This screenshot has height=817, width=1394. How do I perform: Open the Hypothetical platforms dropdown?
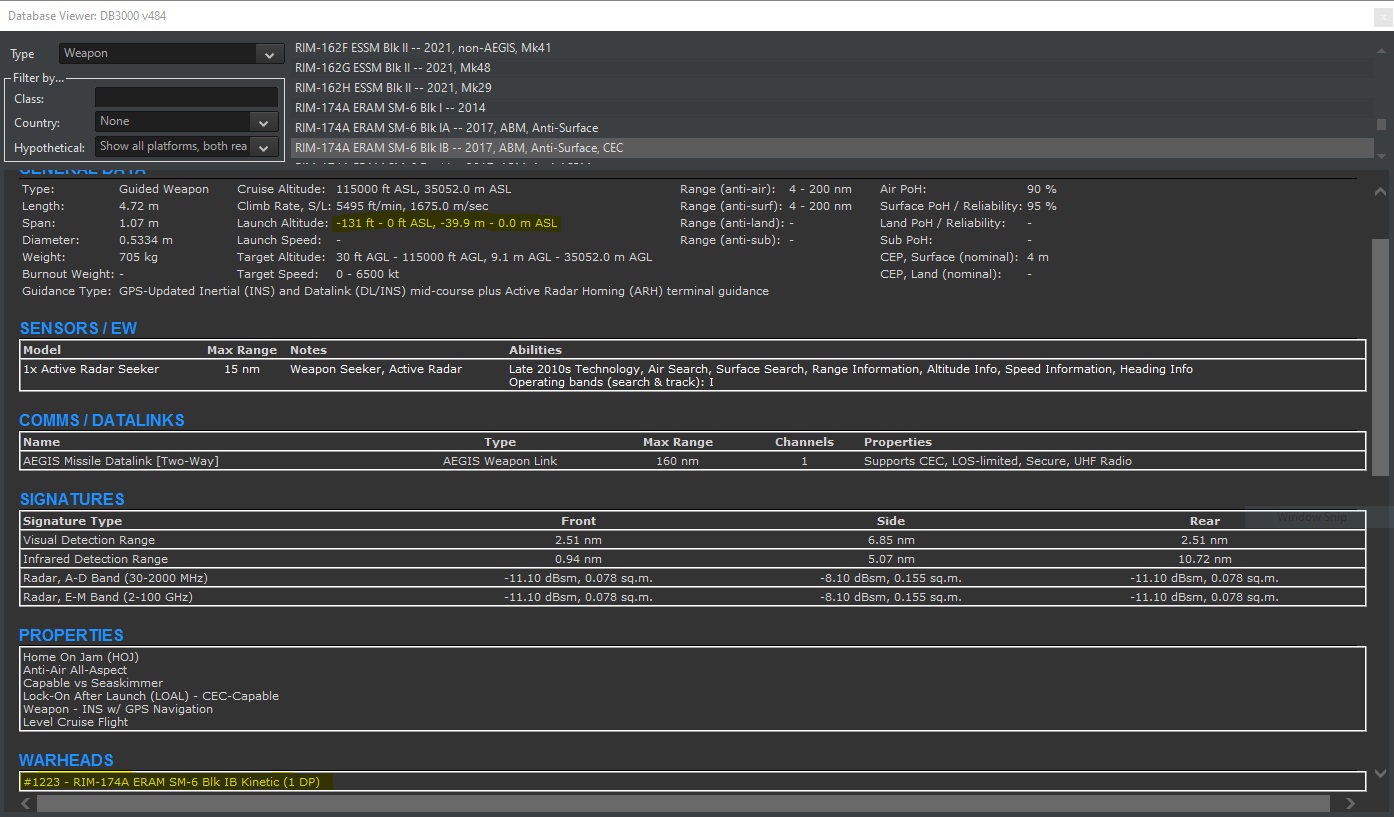click(187, 147)
